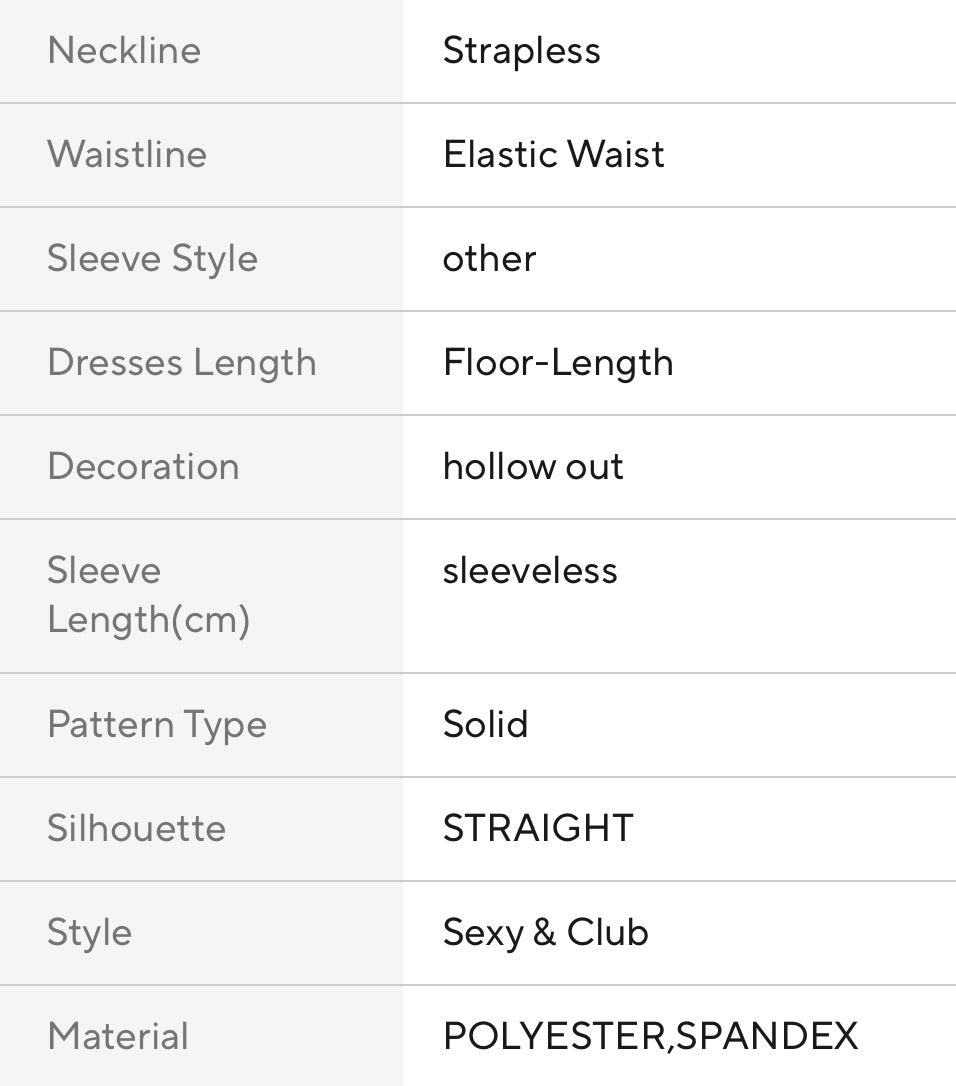
Task: Tap the Silhouette row label
Action: coord(136,828)
